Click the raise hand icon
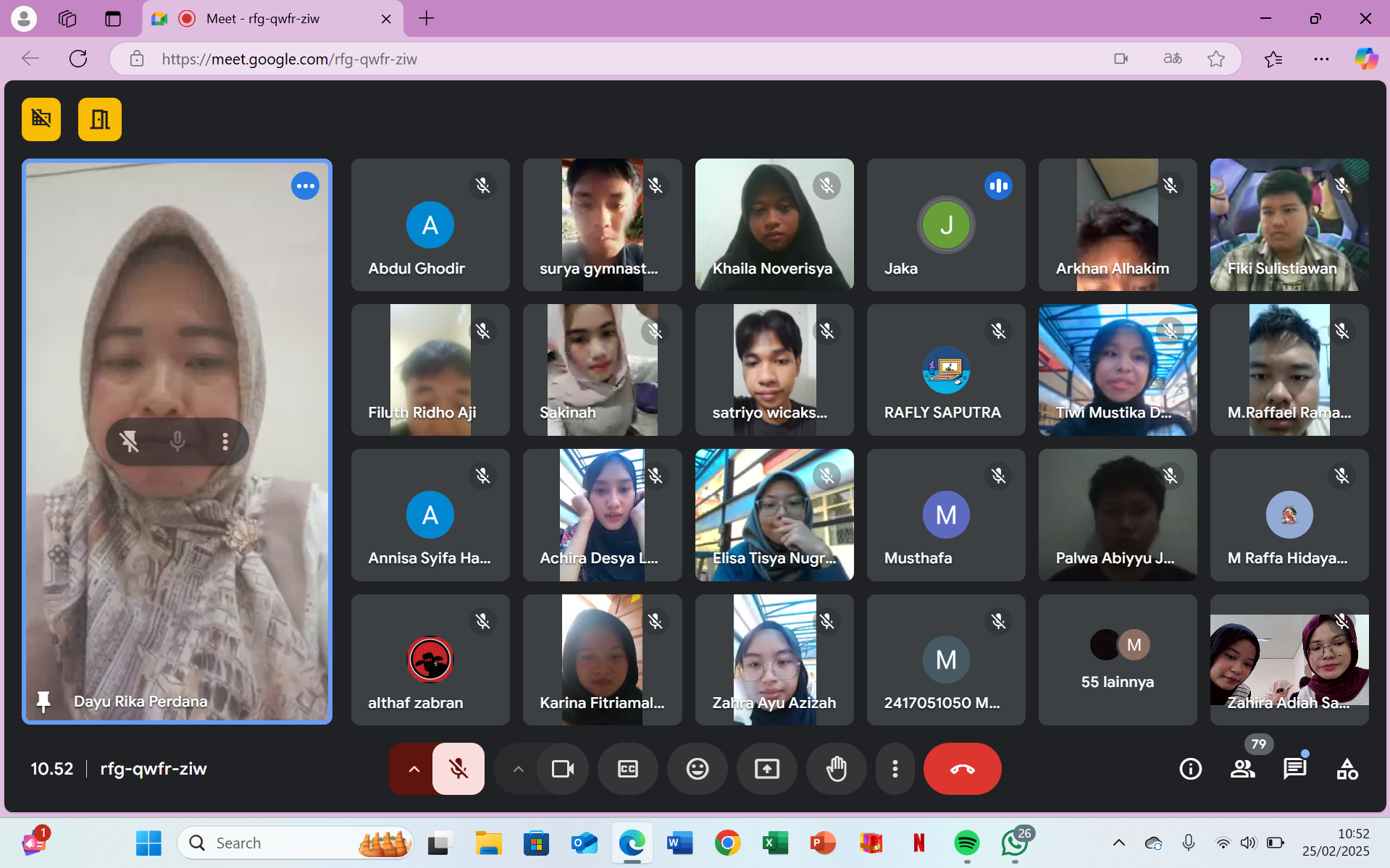 pos(836,769)
